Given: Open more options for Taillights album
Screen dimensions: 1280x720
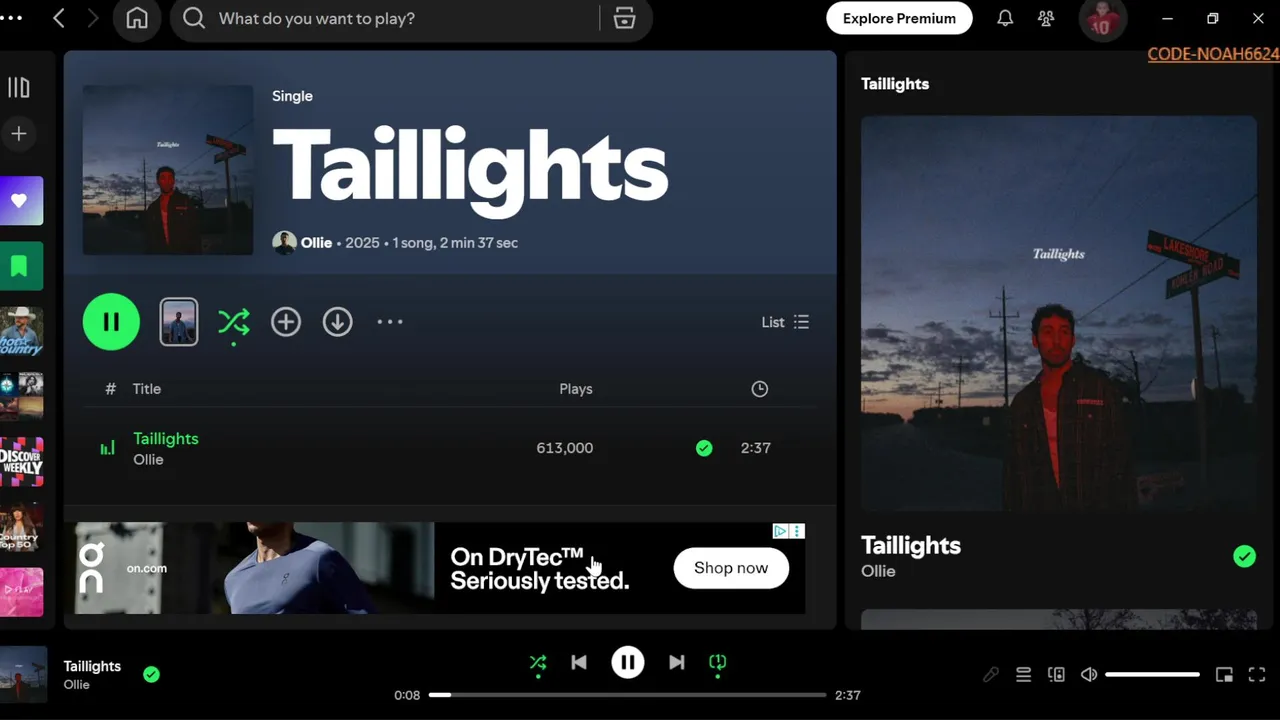Looking at the screenshot, I should 390,322.
